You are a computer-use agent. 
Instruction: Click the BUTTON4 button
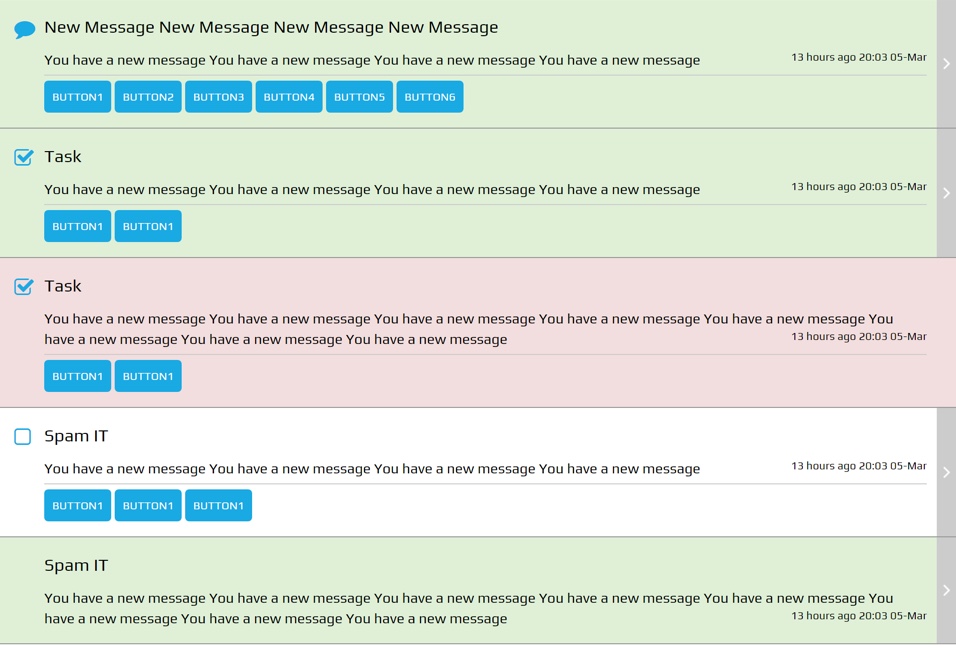tap(289, 97)
